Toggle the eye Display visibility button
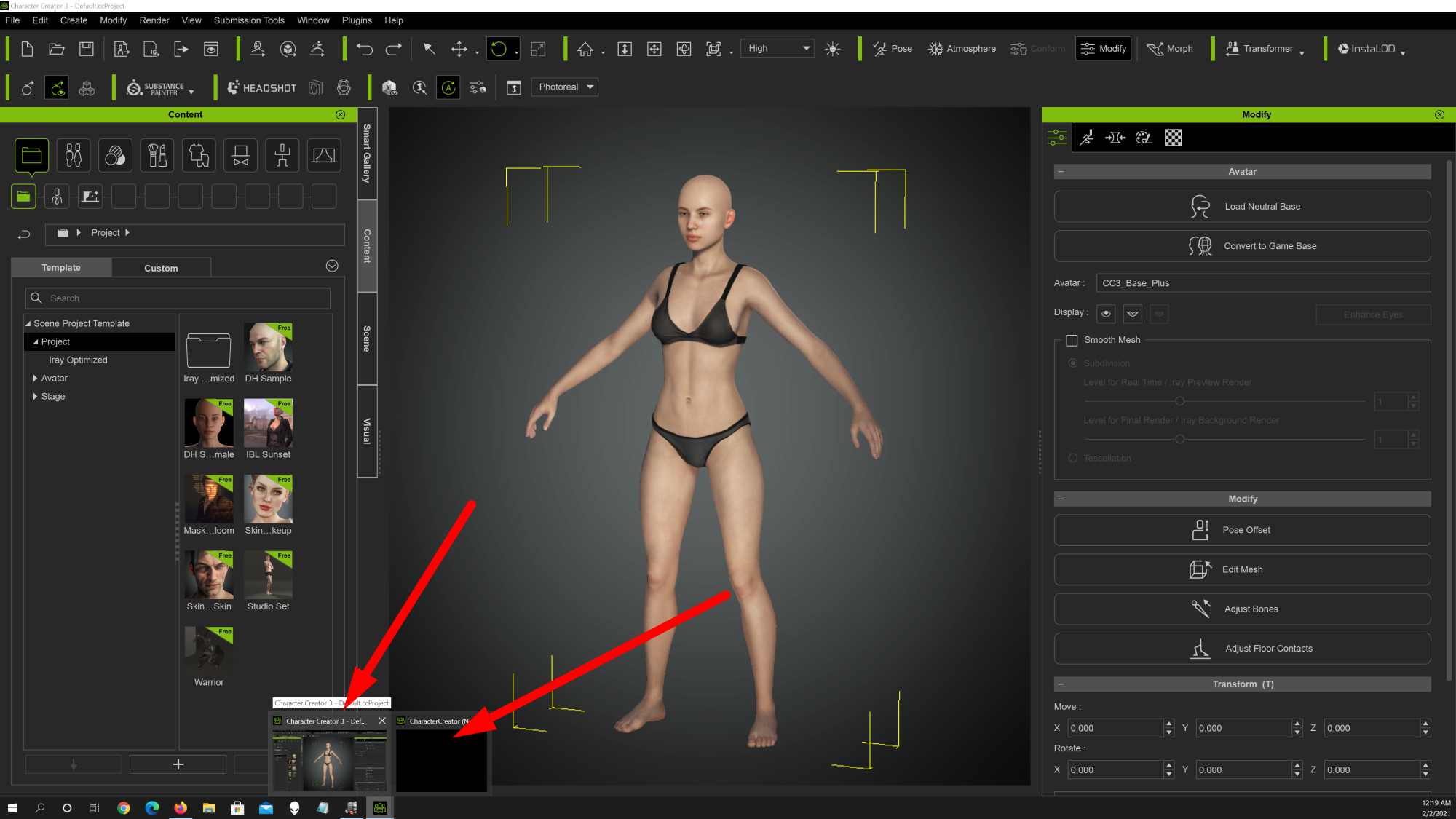This screenshot has width=1456, height=819. [x=1106, y=314]
